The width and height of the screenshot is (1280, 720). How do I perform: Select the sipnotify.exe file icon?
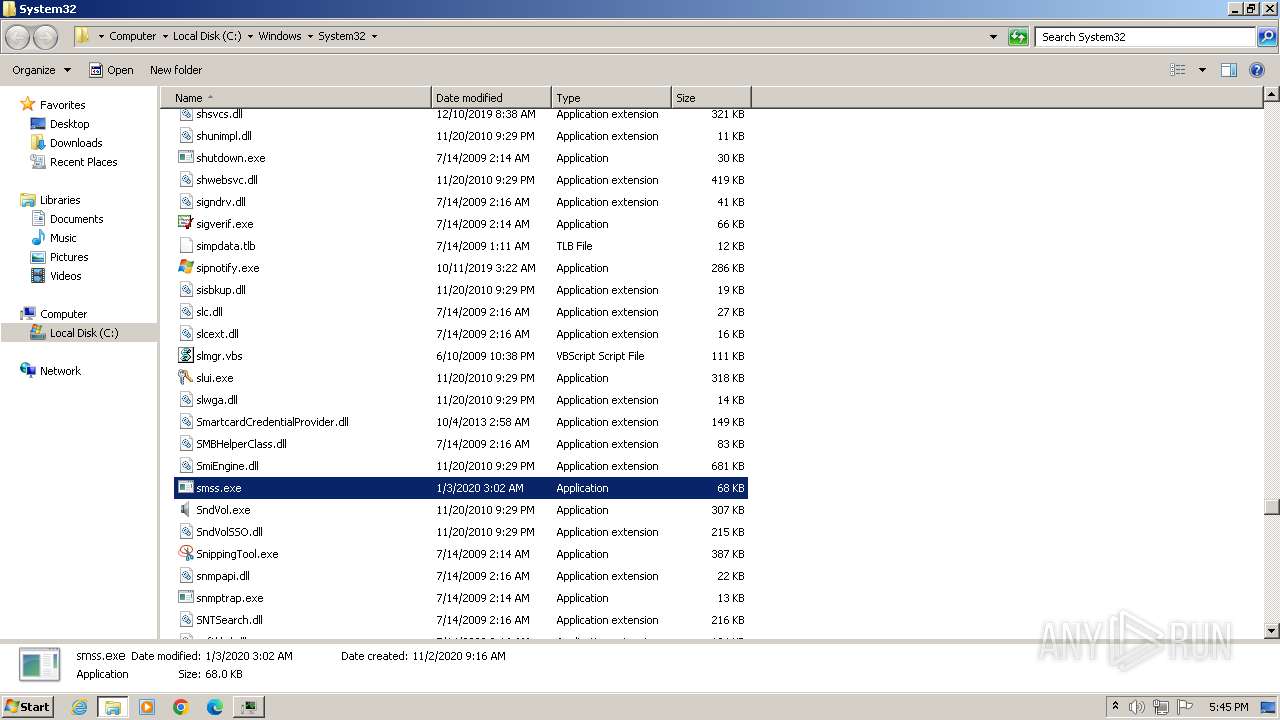pyautogui.click(x=185, y=268)
